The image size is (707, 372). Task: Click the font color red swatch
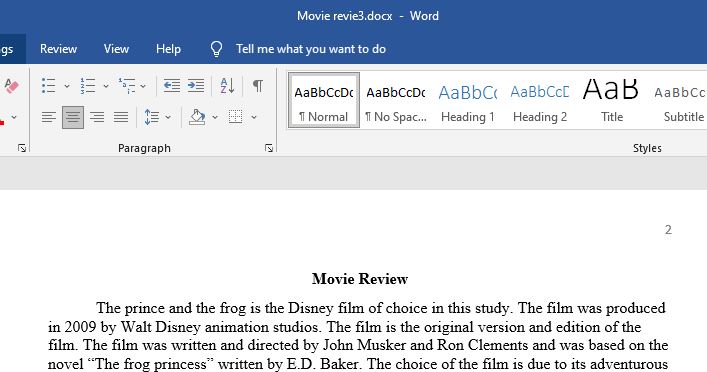[x=2, y=122]
